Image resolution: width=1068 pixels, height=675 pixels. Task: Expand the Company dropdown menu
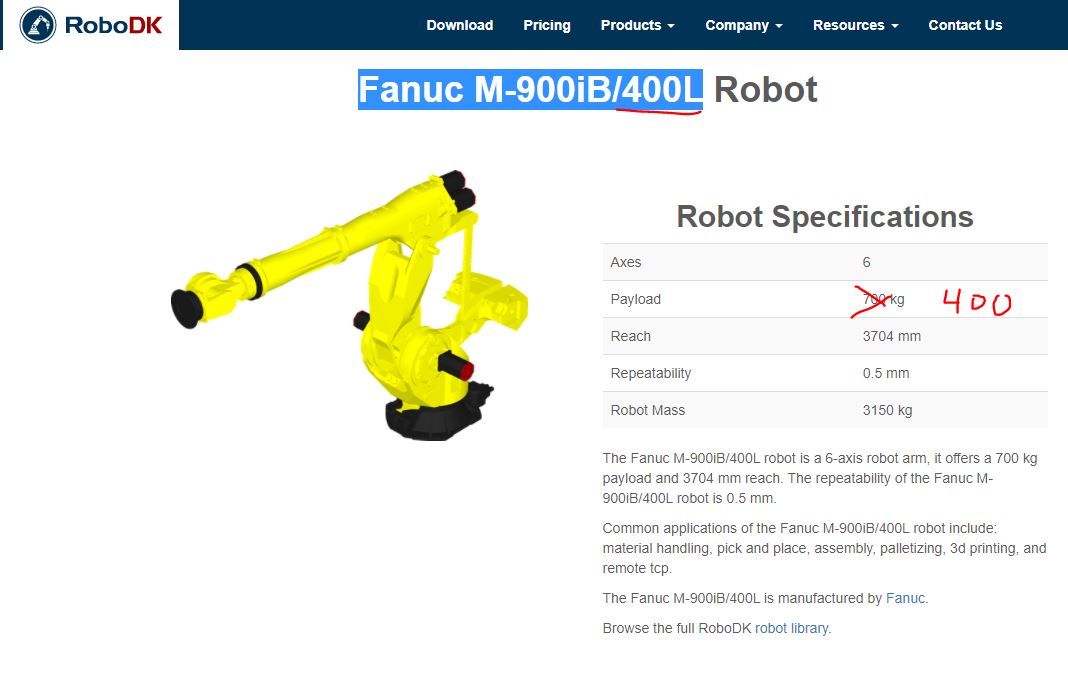744,25
